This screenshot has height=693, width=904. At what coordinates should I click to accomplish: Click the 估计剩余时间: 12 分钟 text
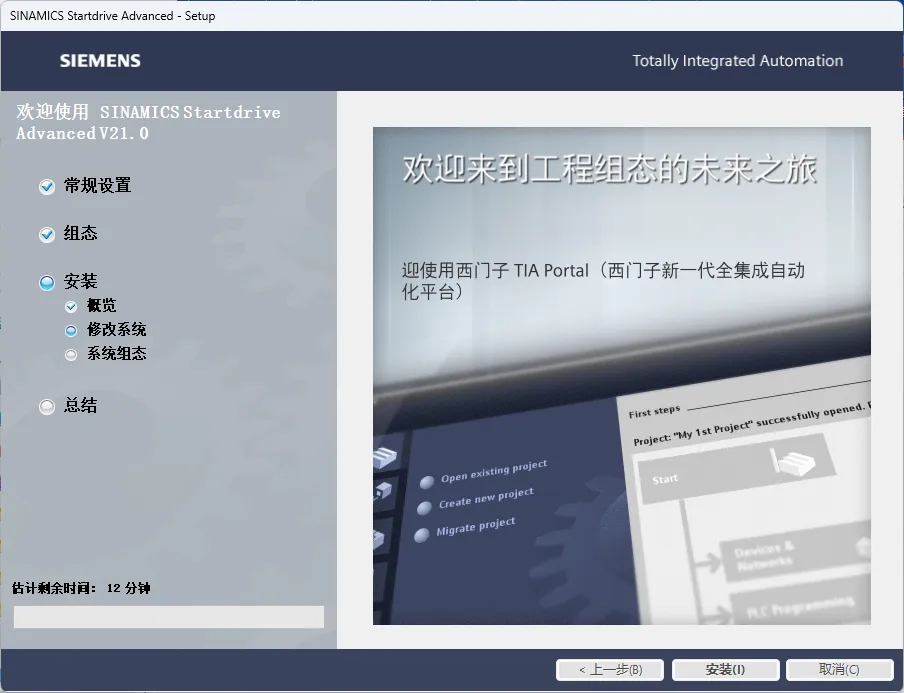pyautogui.click(x=81, y=588)
